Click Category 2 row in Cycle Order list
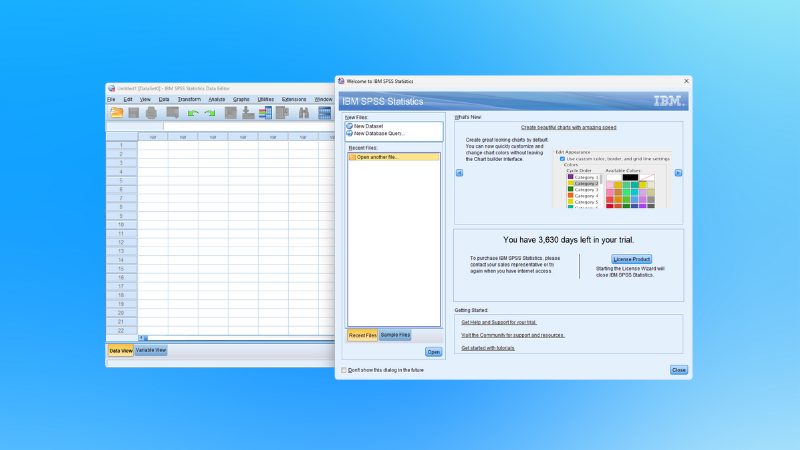800x450 pixels. pos(583,183)
